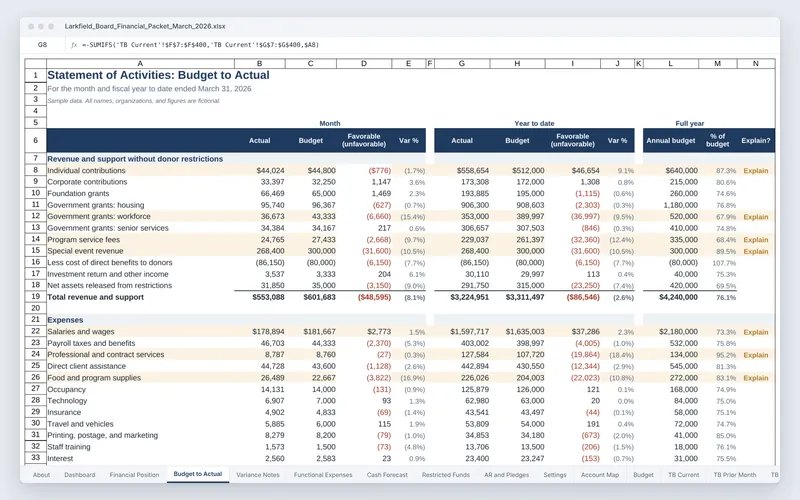Select column L header
The image size is (800, 500).
click(x=670, y=64)
